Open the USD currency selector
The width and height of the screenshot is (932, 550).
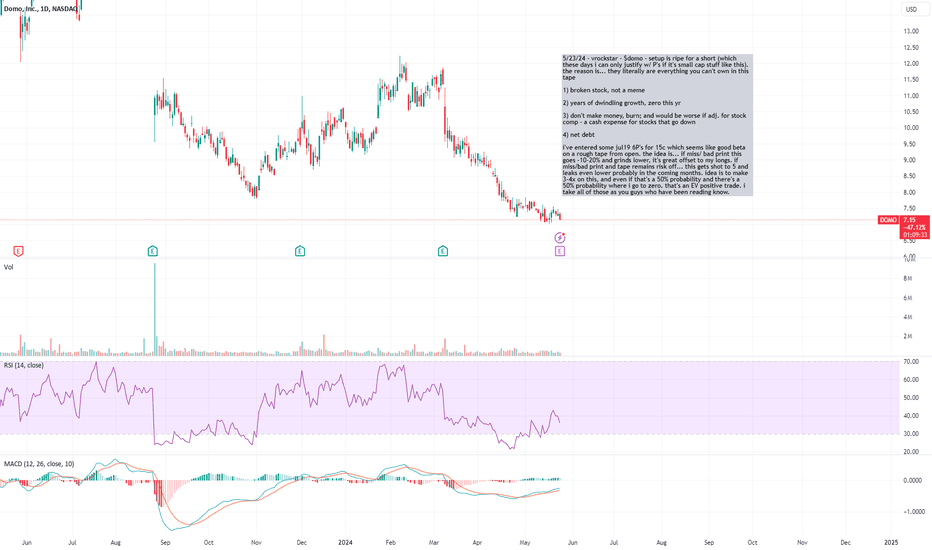911,9
